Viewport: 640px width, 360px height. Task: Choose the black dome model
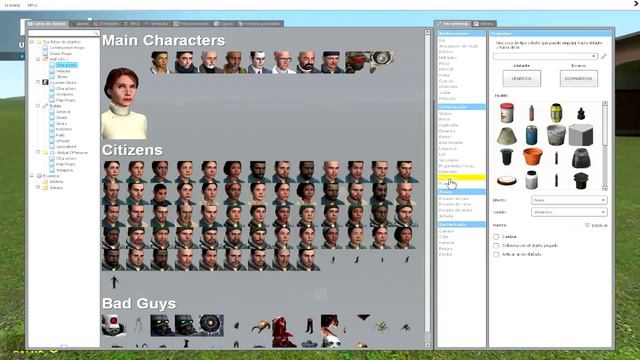click(x=581, y=158)
